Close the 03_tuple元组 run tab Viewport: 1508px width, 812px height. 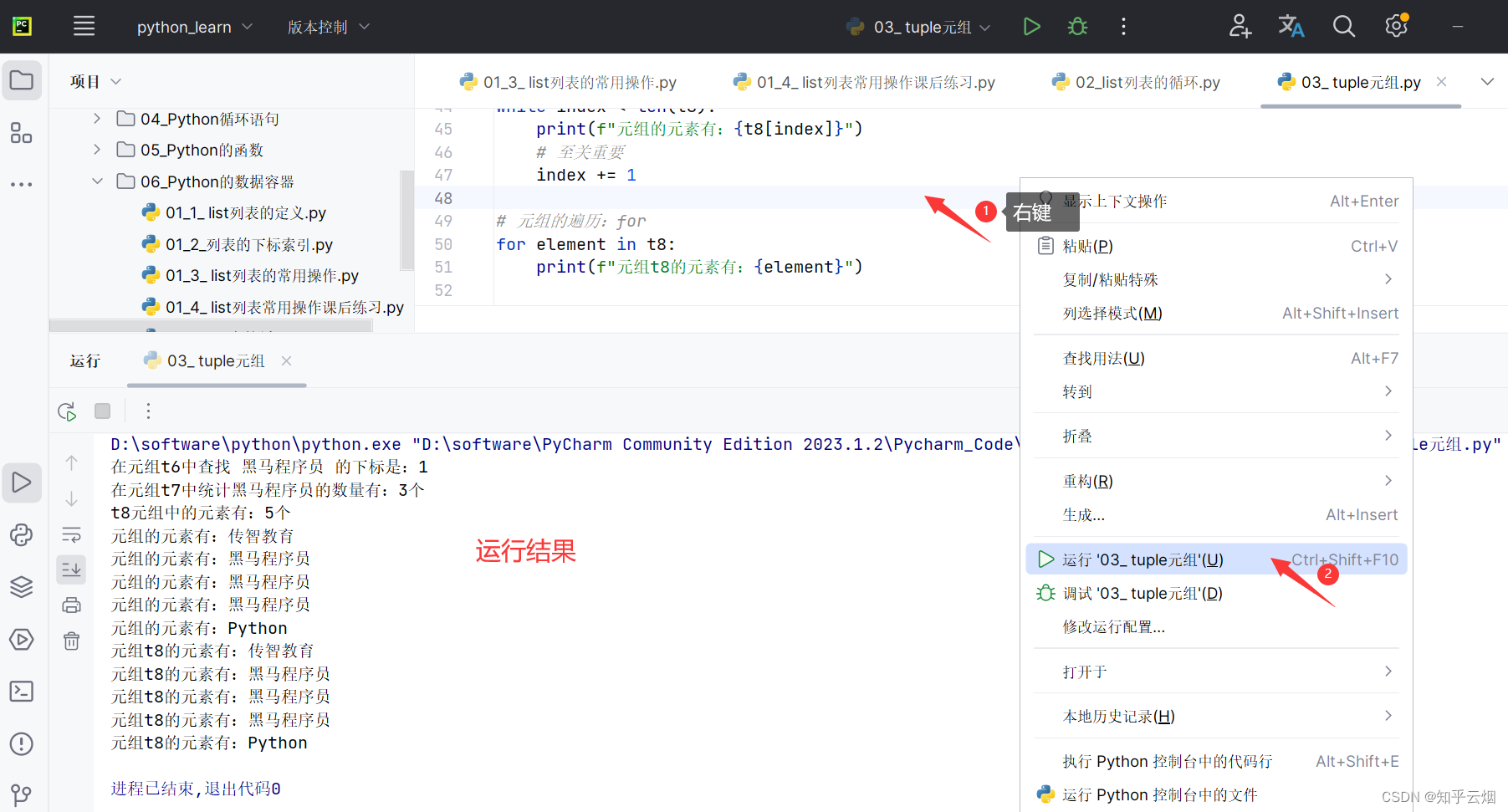(x=286, y=360)
